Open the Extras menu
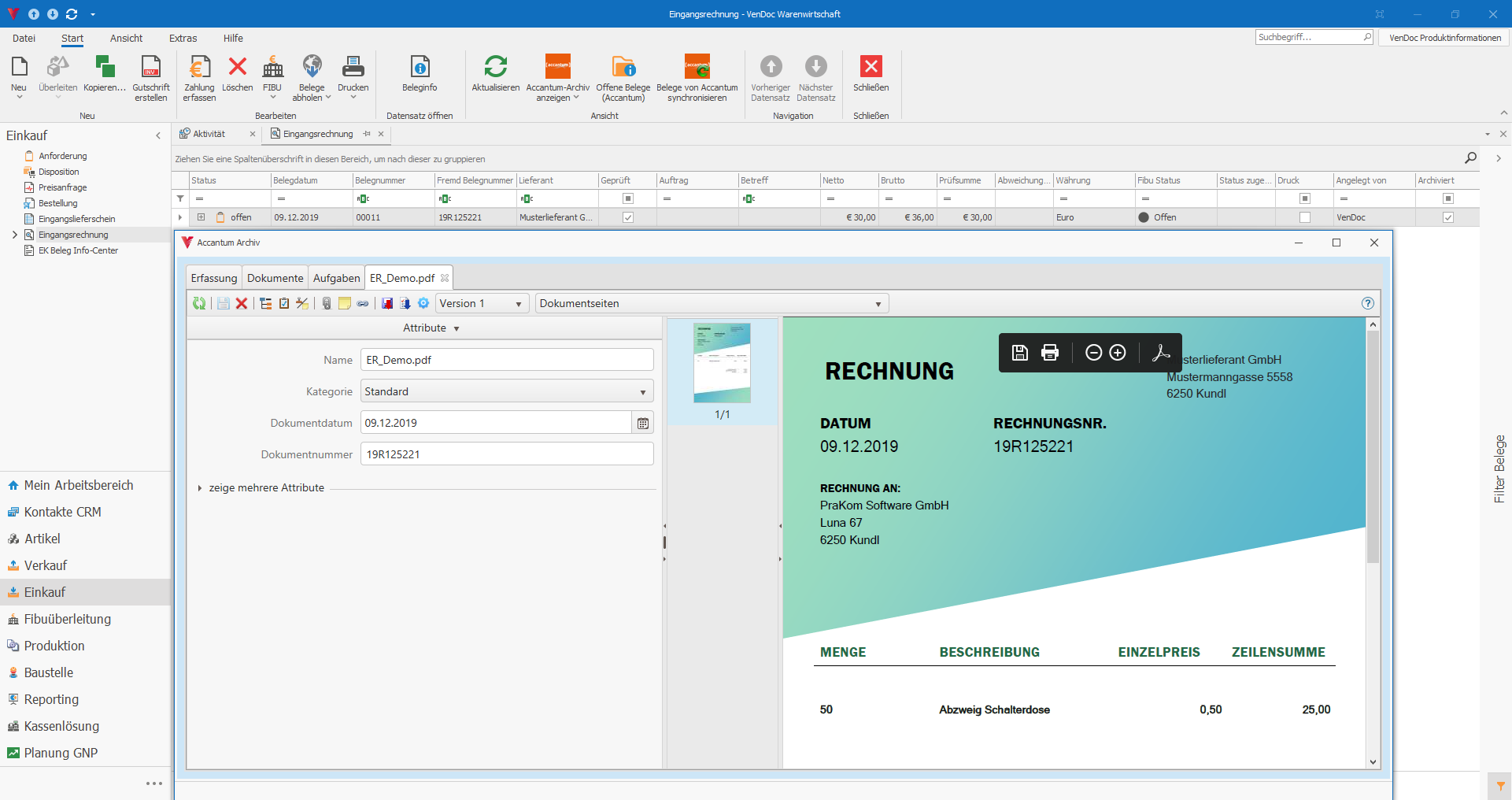 [x=183, y=38]
